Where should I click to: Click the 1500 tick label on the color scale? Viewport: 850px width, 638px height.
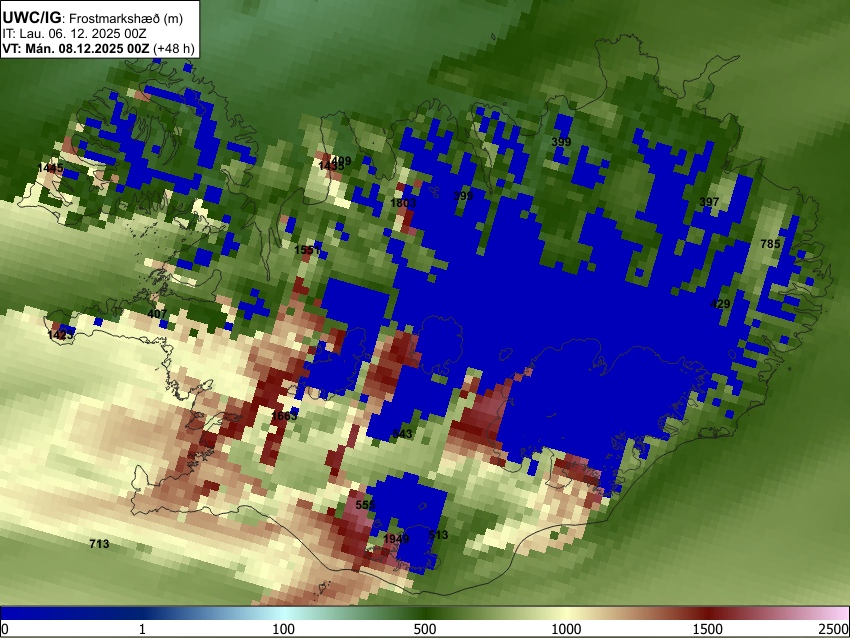coord(708,629)
